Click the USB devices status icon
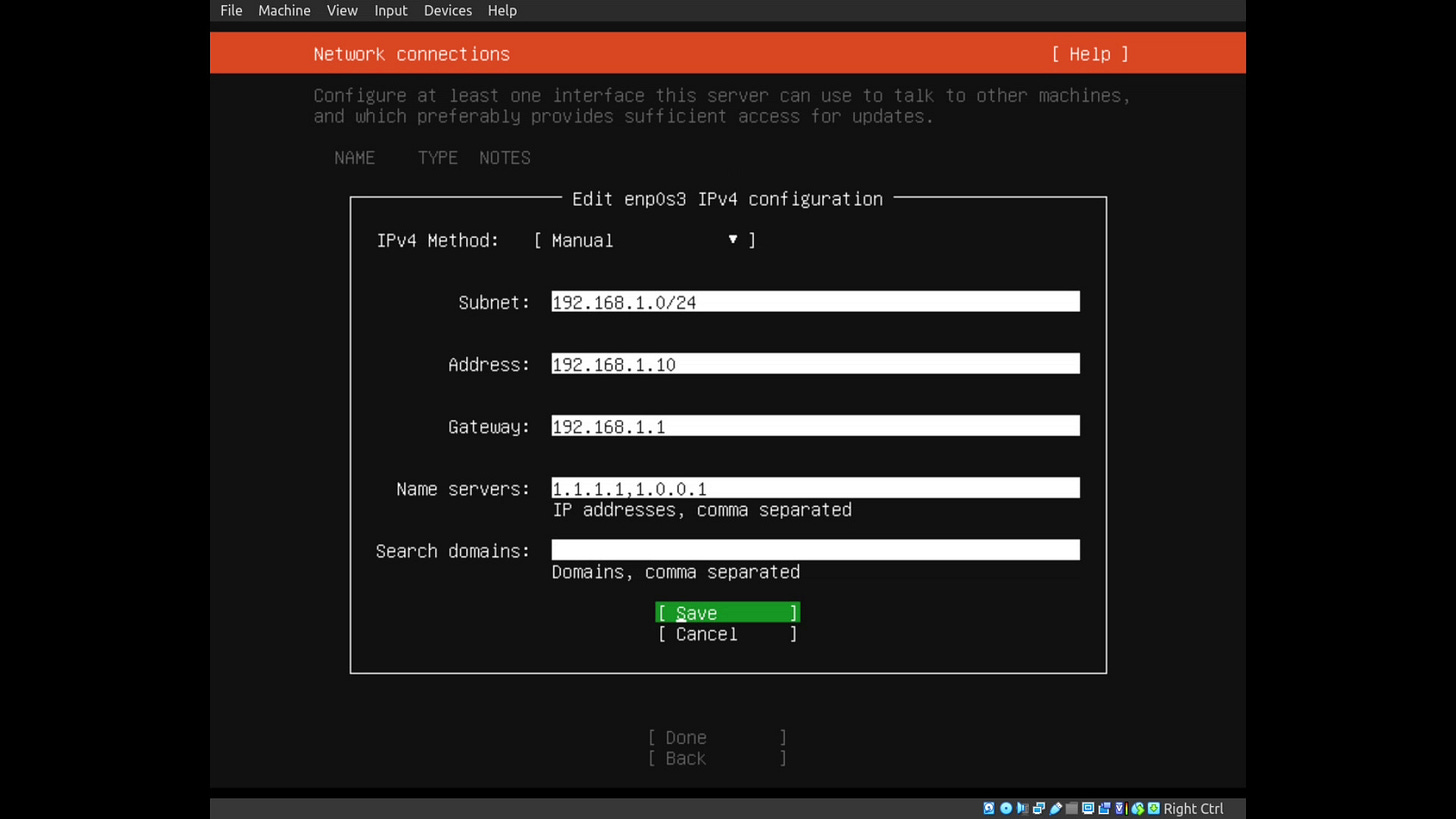This screenshot has width=1456, height=819. tap(1055, 808)
